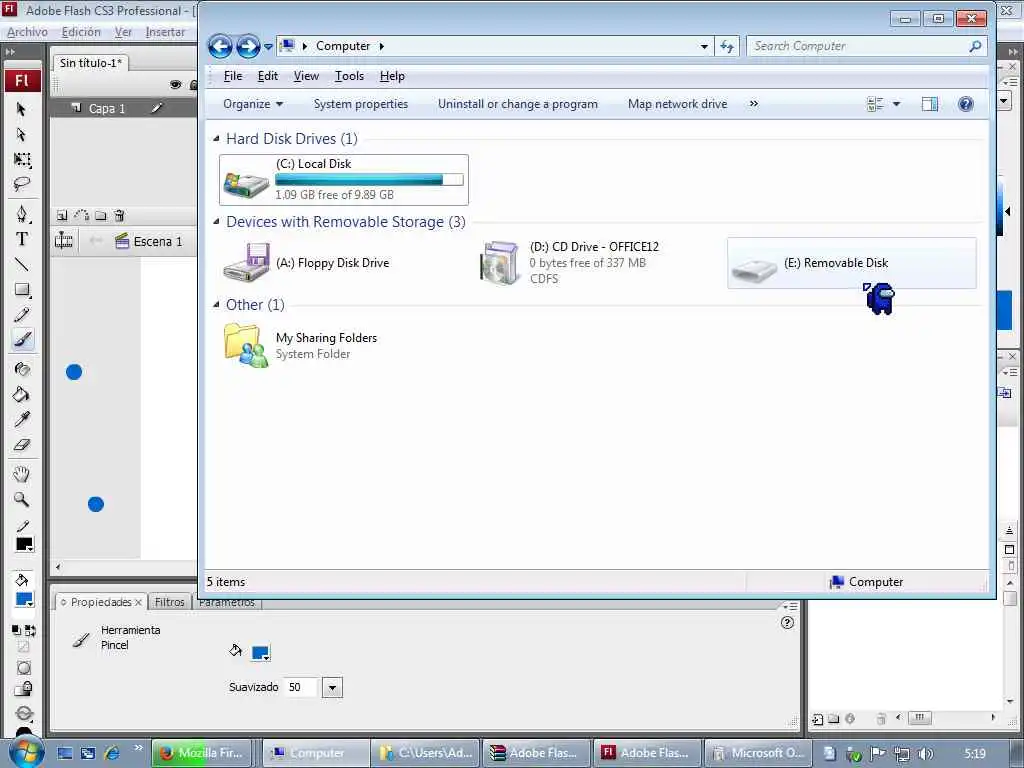Open the Tools menu in Explorer
Viewport: 1024px width, 768px height.
click(349, 76)
